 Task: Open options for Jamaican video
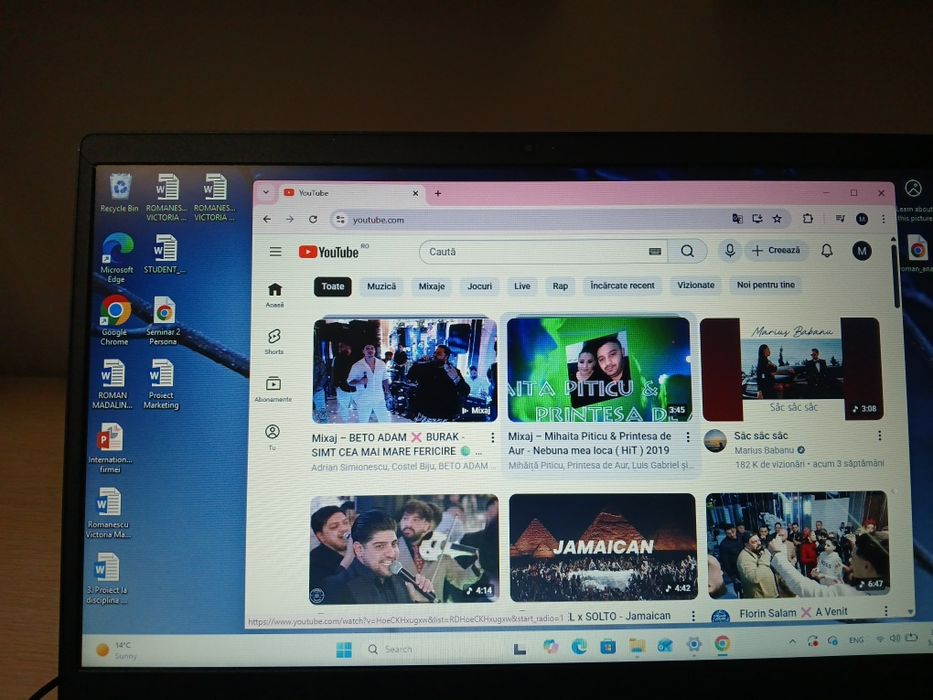tap(693, 616)
